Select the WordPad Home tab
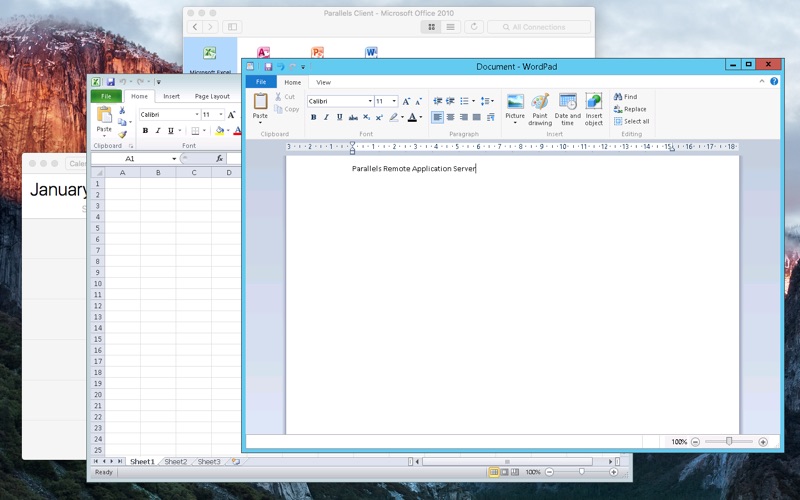 292,82
